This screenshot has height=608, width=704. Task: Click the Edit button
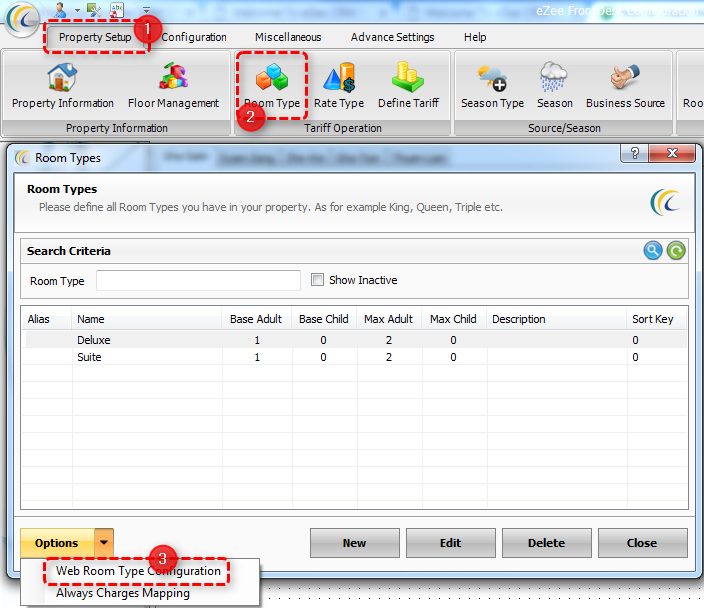[451, 542]
